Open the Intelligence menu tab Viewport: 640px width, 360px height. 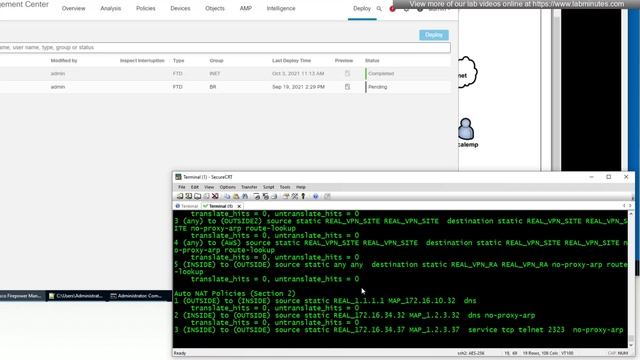point(281,9)
